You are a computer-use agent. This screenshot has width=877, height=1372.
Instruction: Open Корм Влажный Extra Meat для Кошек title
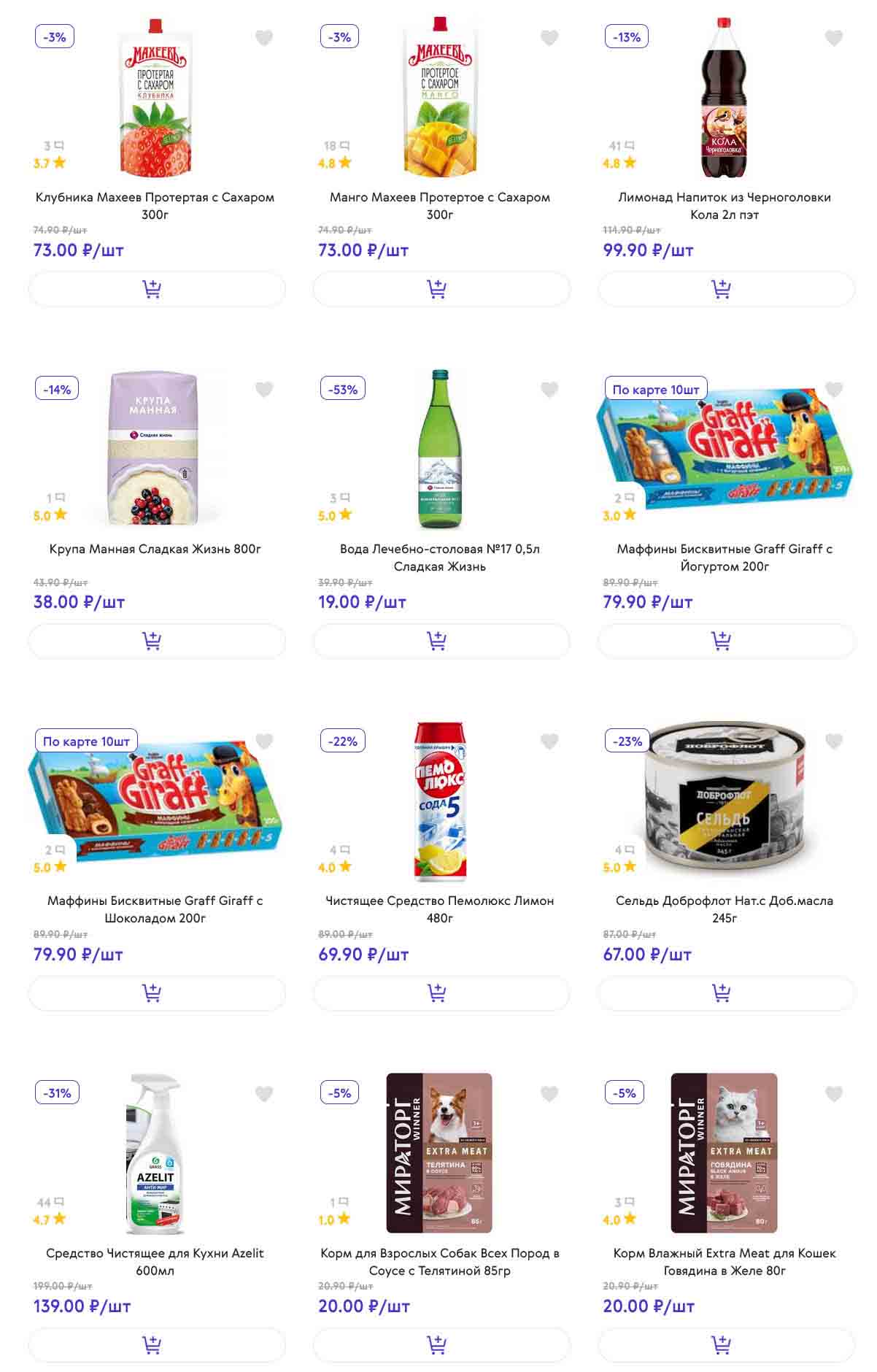724,1261
